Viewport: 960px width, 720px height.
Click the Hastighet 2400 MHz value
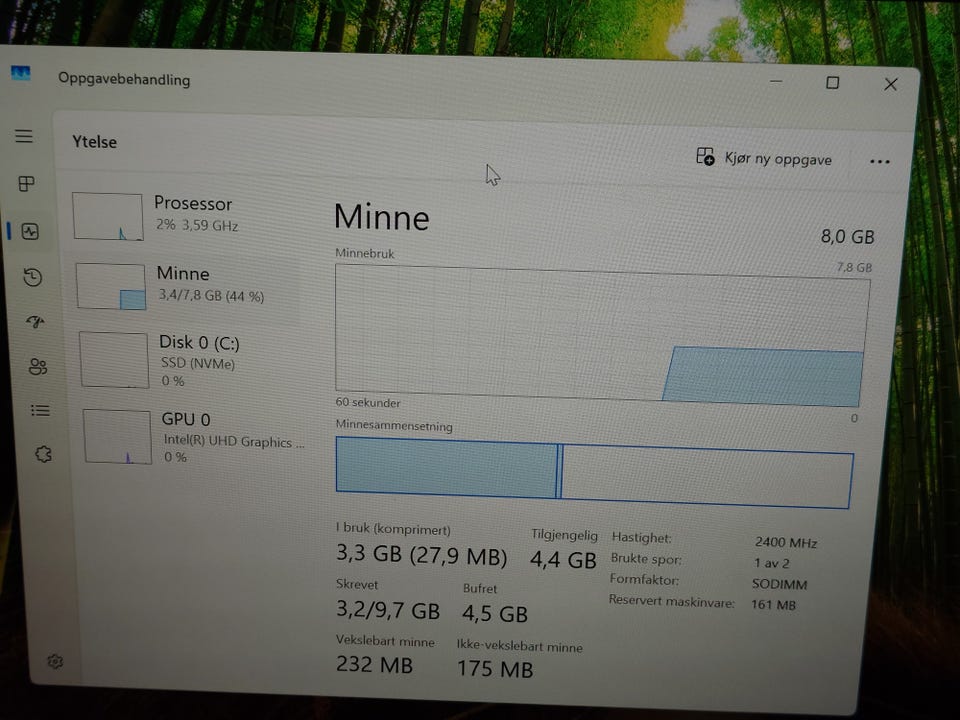(786, 542)
